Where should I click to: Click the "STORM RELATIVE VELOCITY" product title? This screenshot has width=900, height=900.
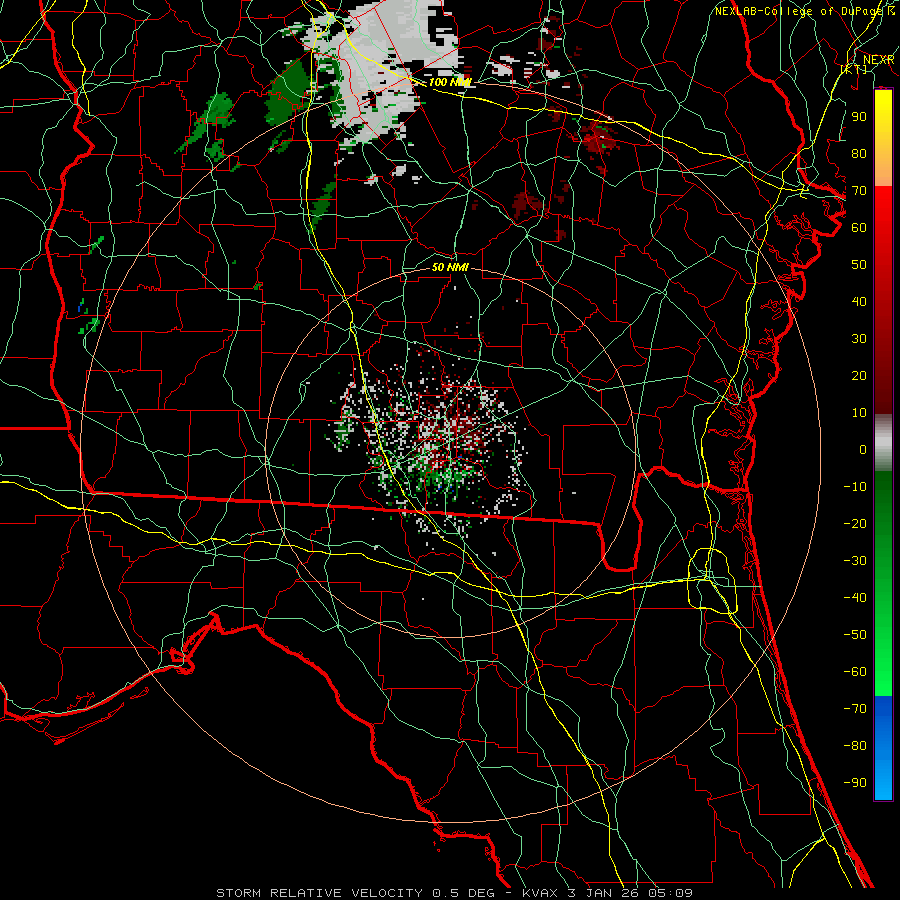(322, 893)
